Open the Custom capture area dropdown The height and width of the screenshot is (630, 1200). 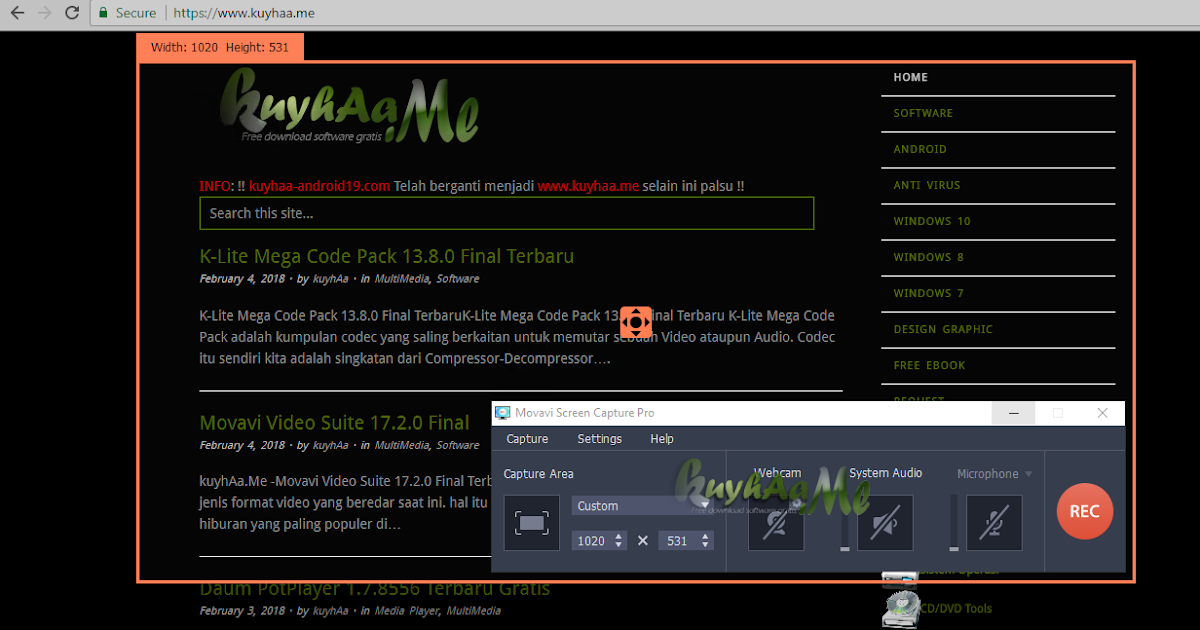pyautogui.click(x=642, y=506)
